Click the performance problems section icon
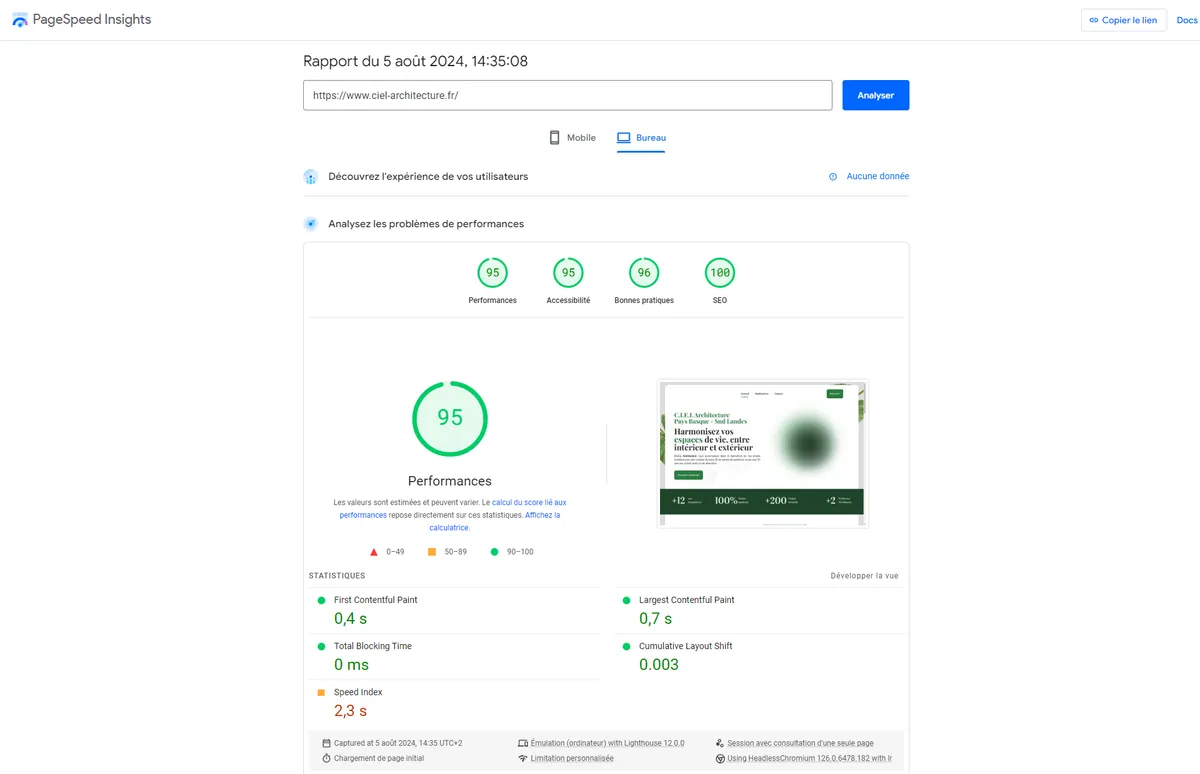Viewport: 1200px width, 774px height. coord(310,224)
